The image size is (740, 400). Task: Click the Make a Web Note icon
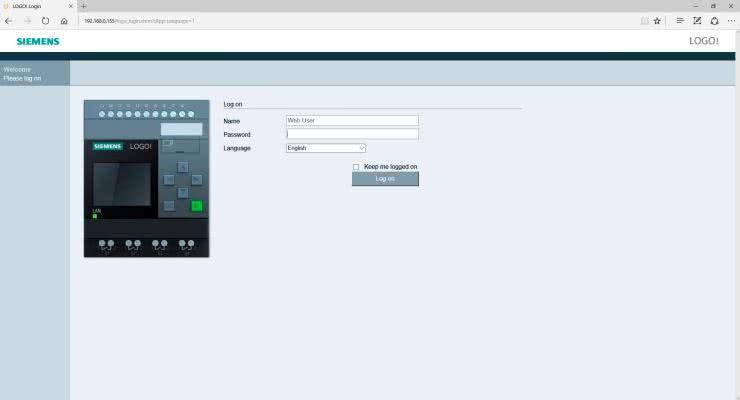[697, 20]
